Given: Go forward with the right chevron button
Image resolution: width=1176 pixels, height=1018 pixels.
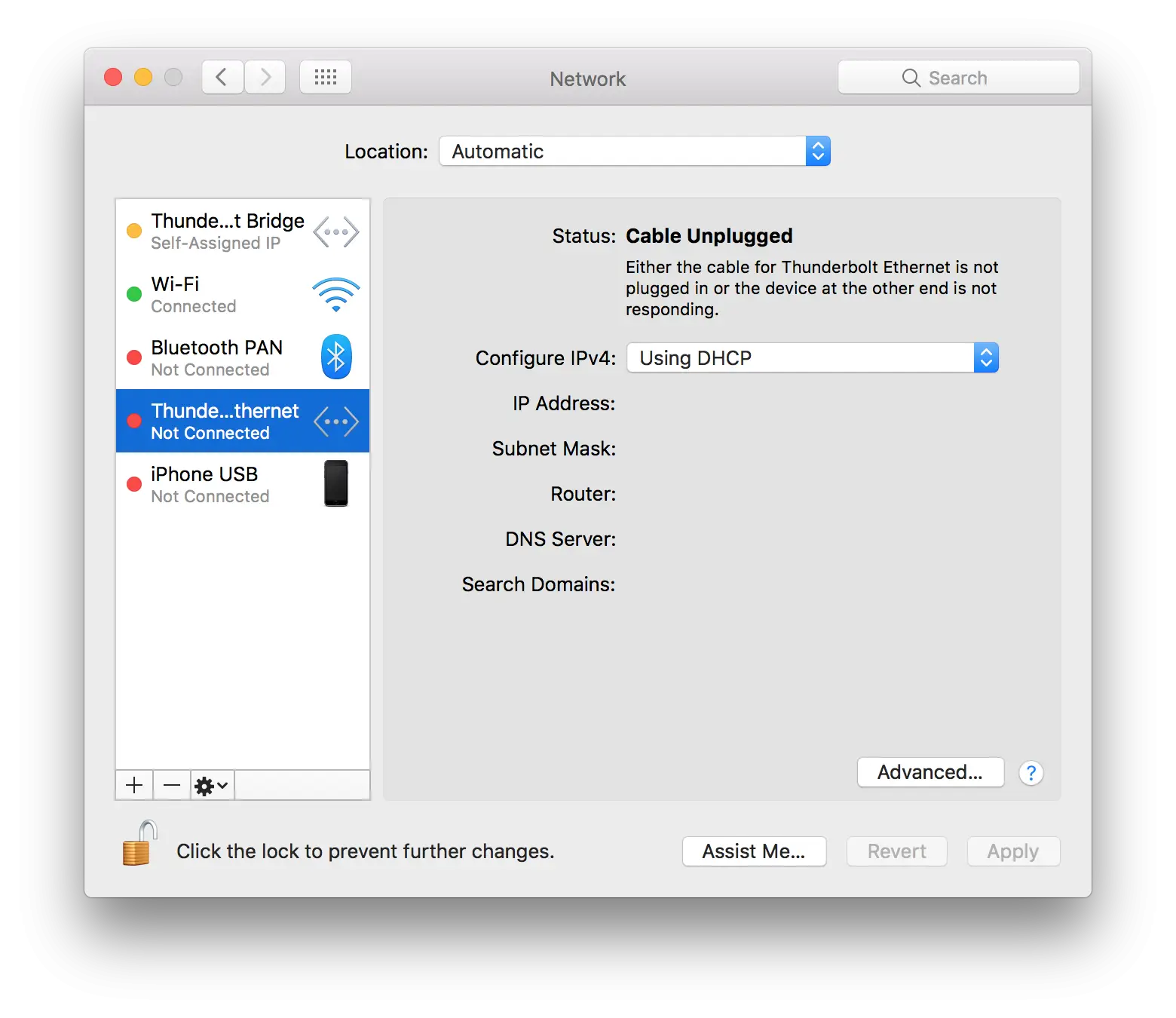Looking at the screenshot, I should pos(265,77).
